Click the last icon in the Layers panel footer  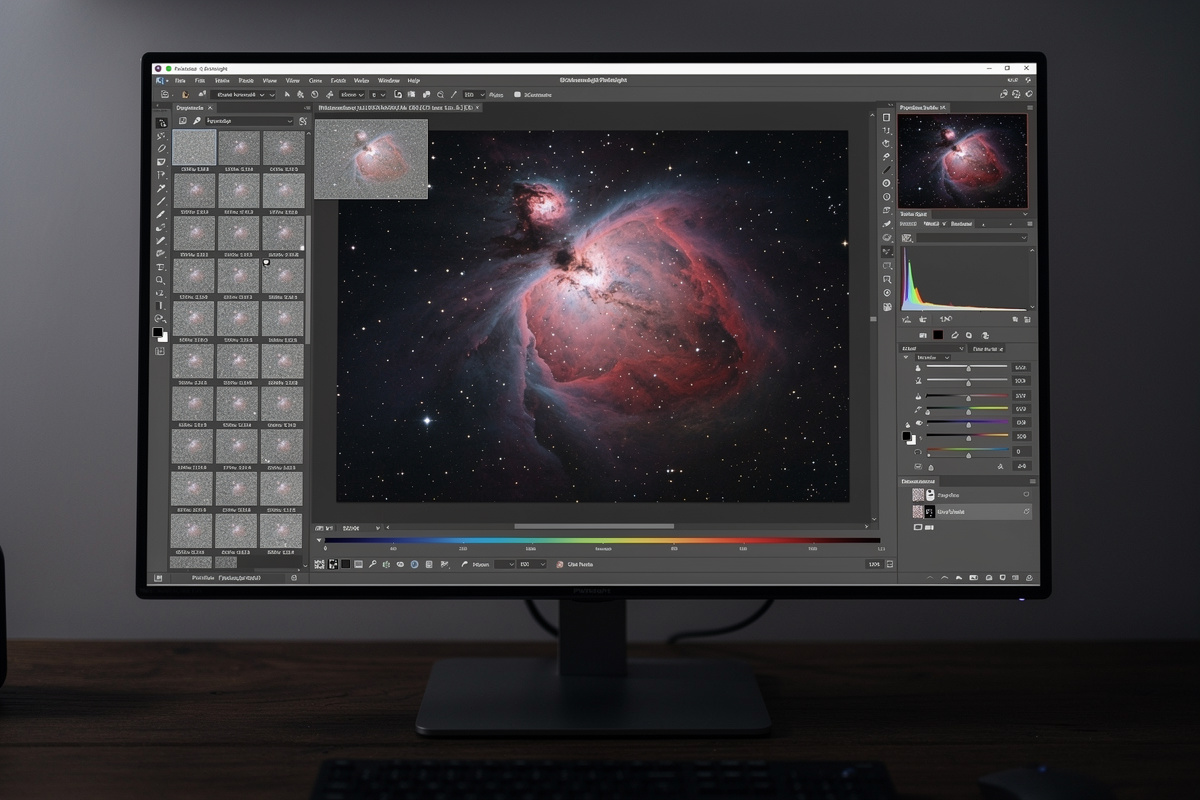click(1029, 578)
